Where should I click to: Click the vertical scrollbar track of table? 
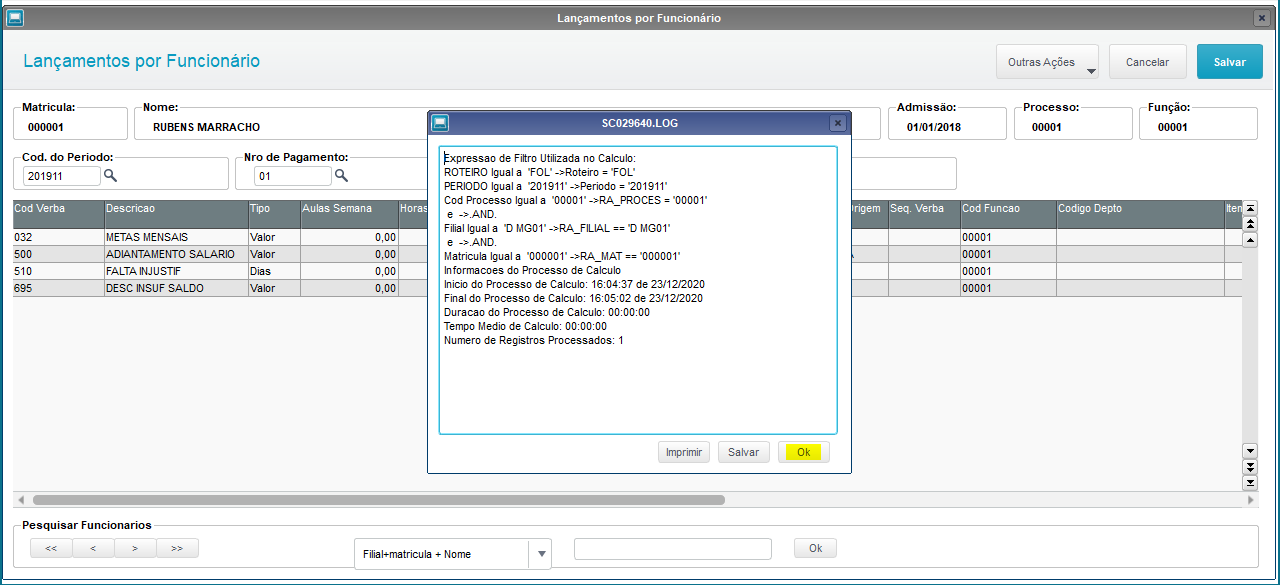(x=1249, y=345)
